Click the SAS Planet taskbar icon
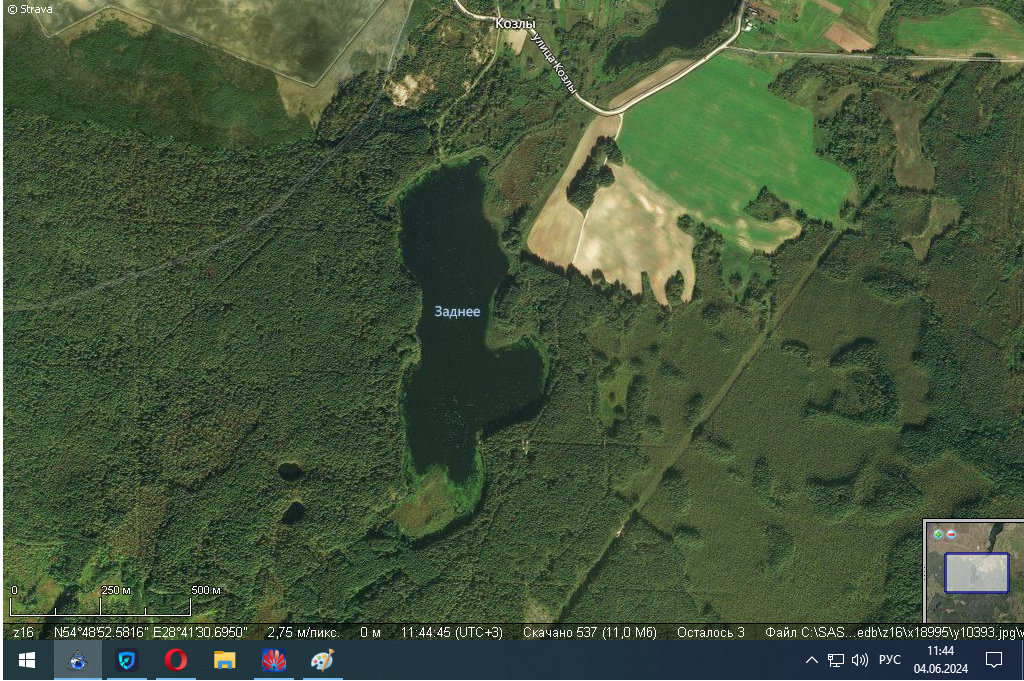 coord(78,660)
